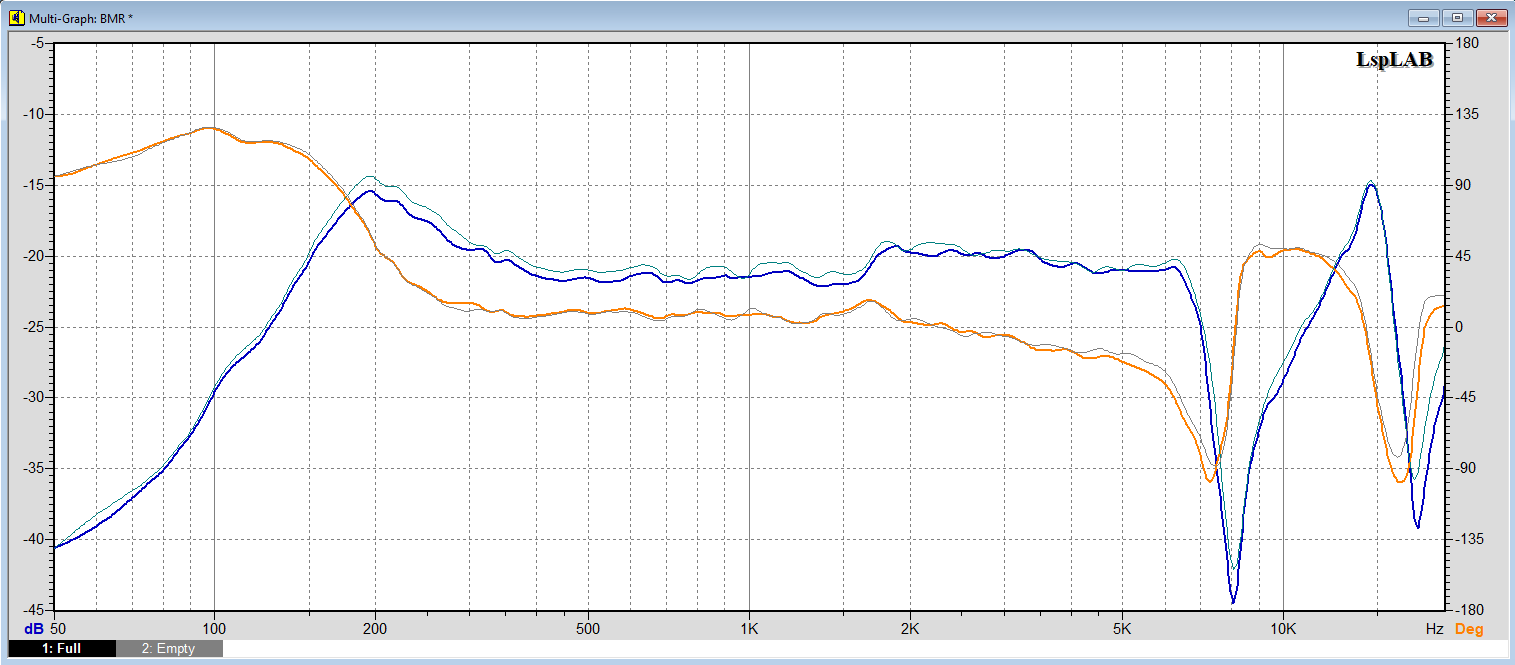Click the 5K frequency axis label
The image size is (1515, 665).
(1122, 629)
